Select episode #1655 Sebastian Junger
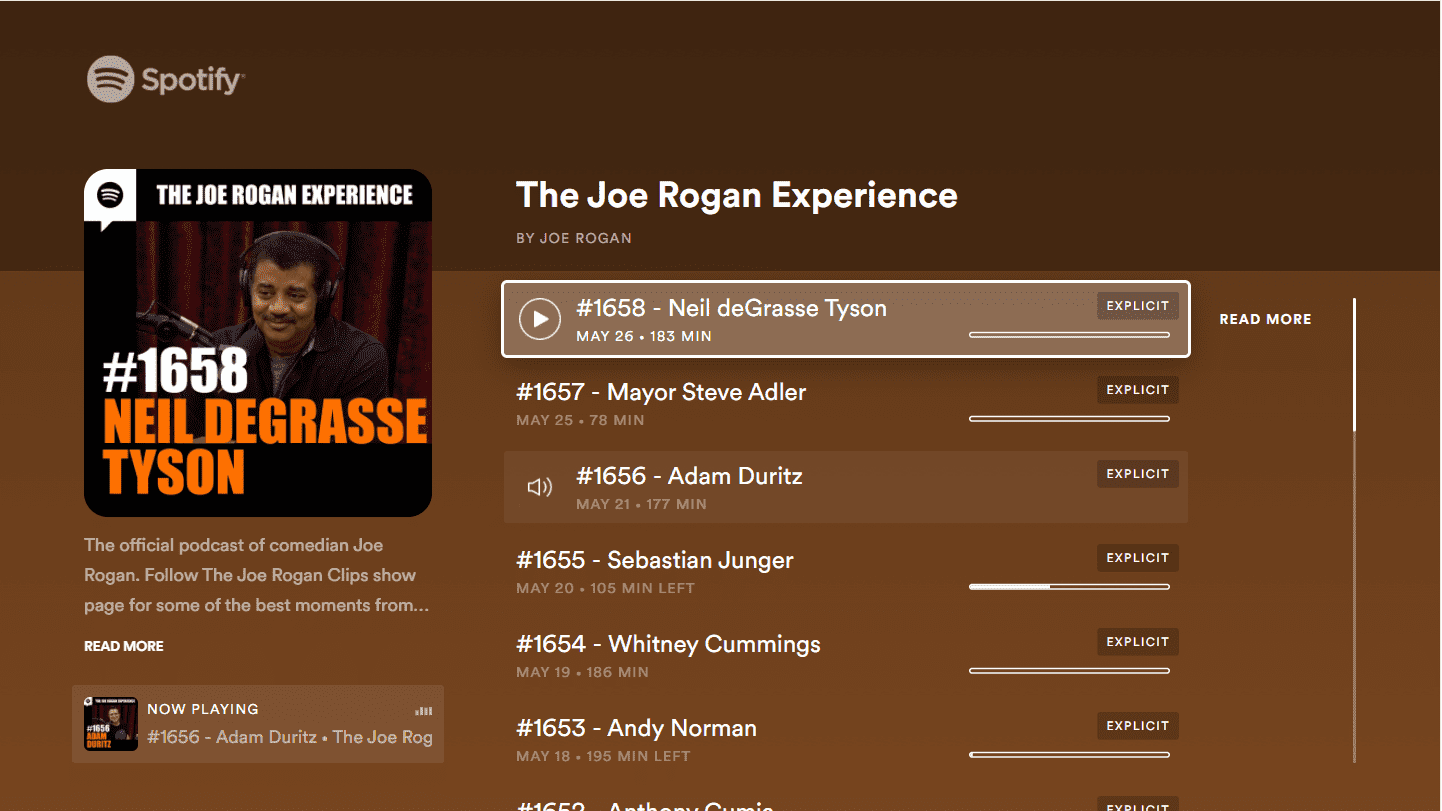The width and height of the screenshot is (1442, 811). click(x=654, y=560)
